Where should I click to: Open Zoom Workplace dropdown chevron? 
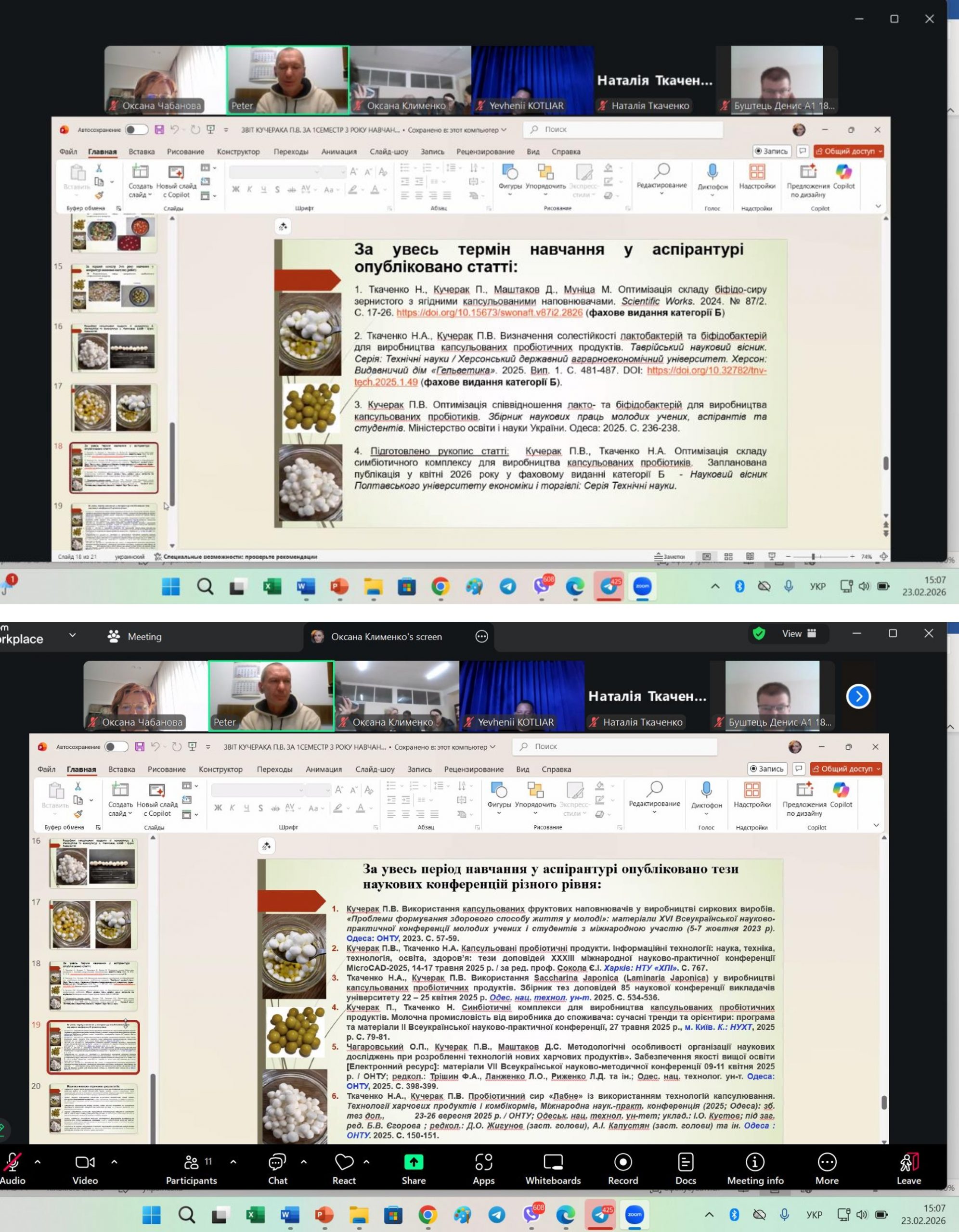click(x=72, y=635)
